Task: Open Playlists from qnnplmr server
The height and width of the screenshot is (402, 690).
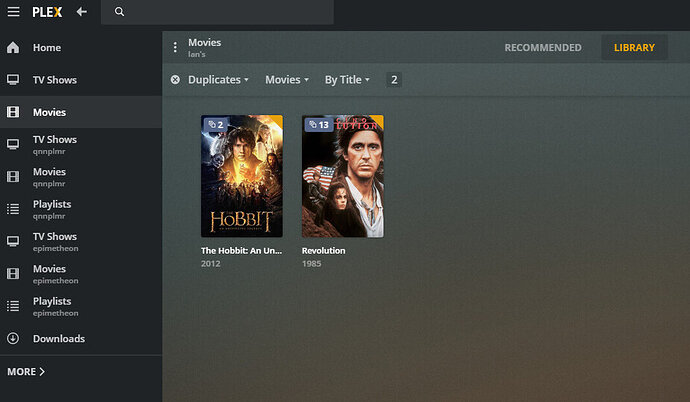Action: (x=81, y=209)
